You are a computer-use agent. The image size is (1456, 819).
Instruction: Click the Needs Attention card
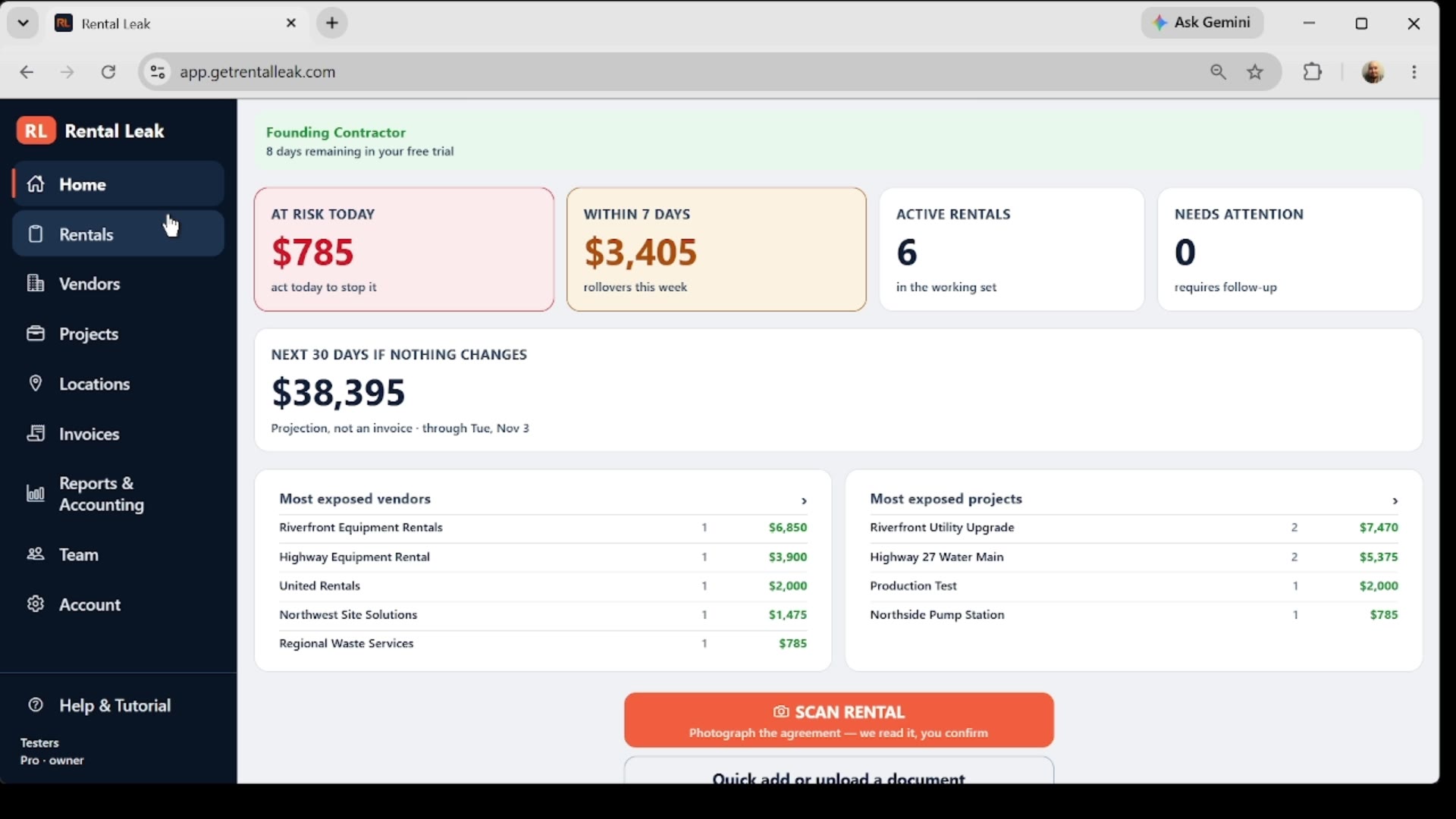point(1290,249)
